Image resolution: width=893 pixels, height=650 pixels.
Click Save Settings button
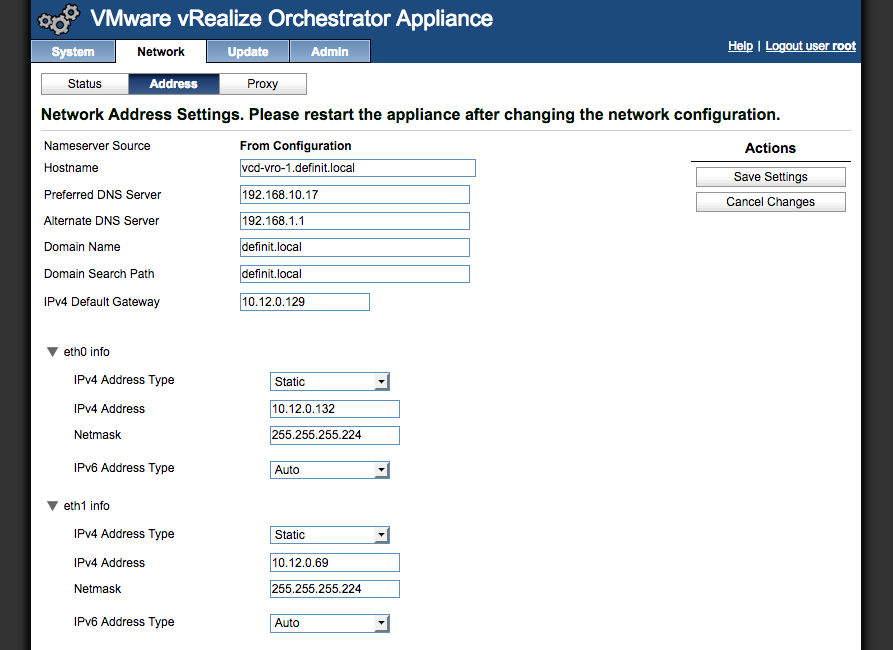(771, 177)
